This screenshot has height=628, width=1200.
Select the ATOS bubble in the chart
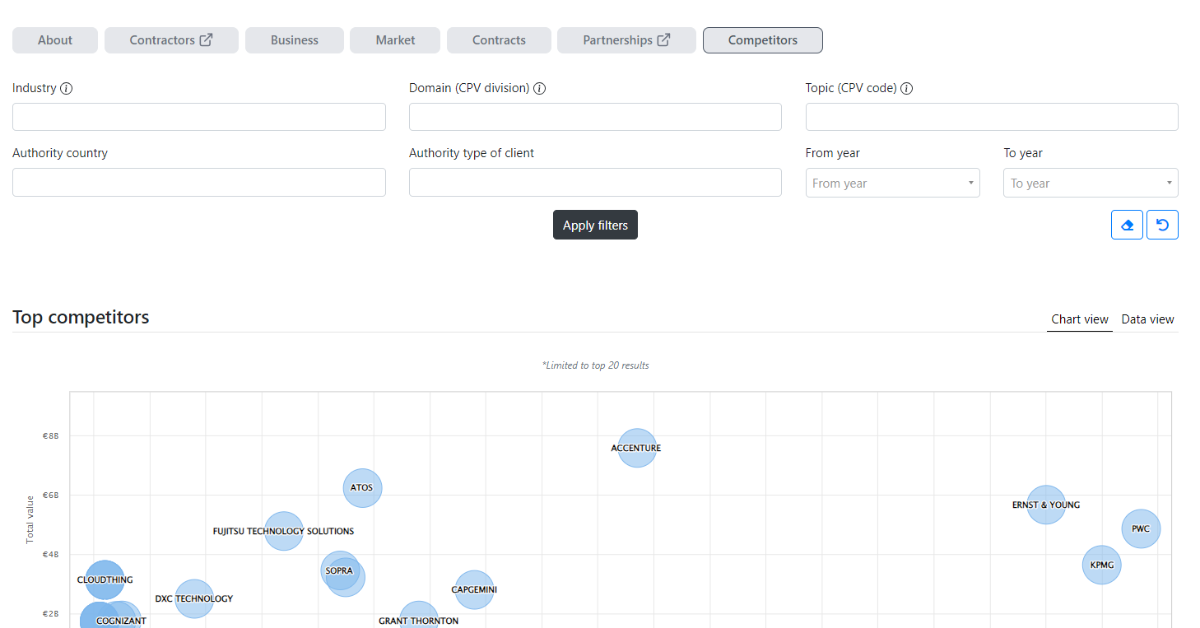coord(362,488)
